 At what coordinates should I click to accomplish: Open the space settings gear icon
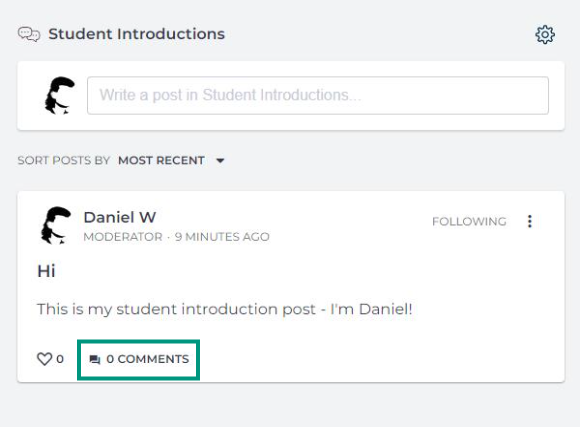(x=545, y=35)
